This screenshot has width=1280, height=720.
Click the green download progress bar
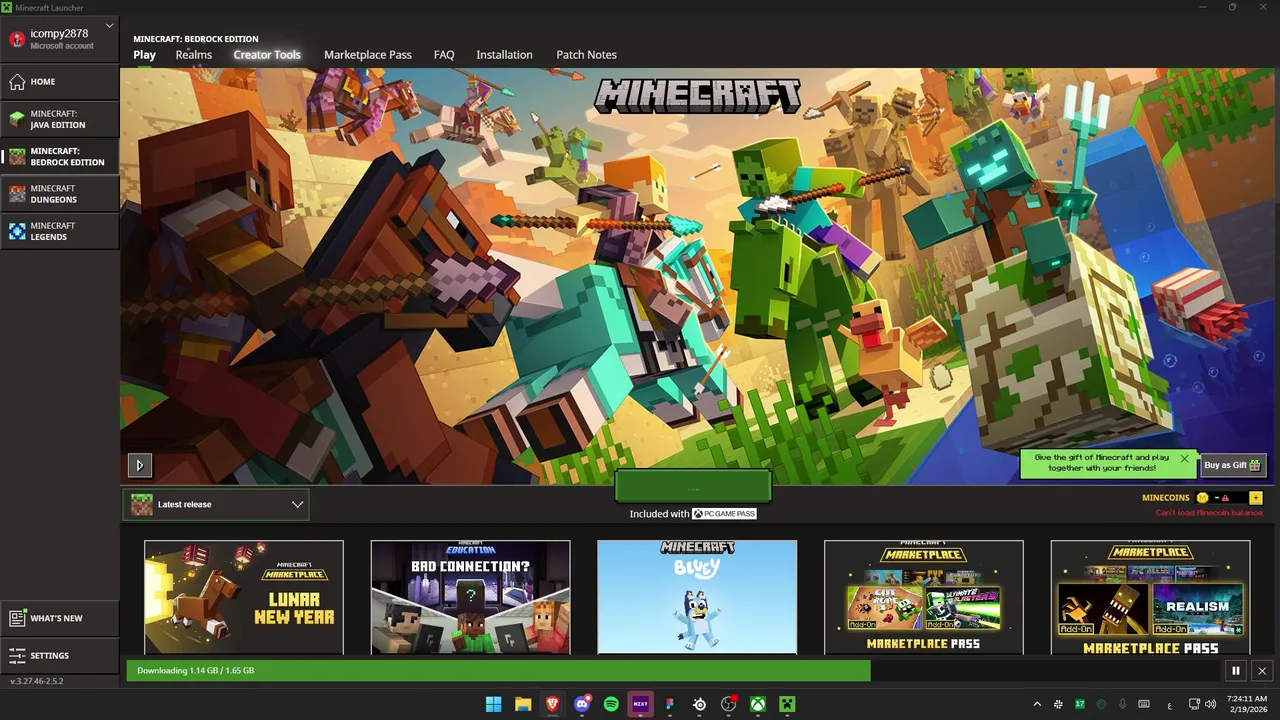[498, 671]
